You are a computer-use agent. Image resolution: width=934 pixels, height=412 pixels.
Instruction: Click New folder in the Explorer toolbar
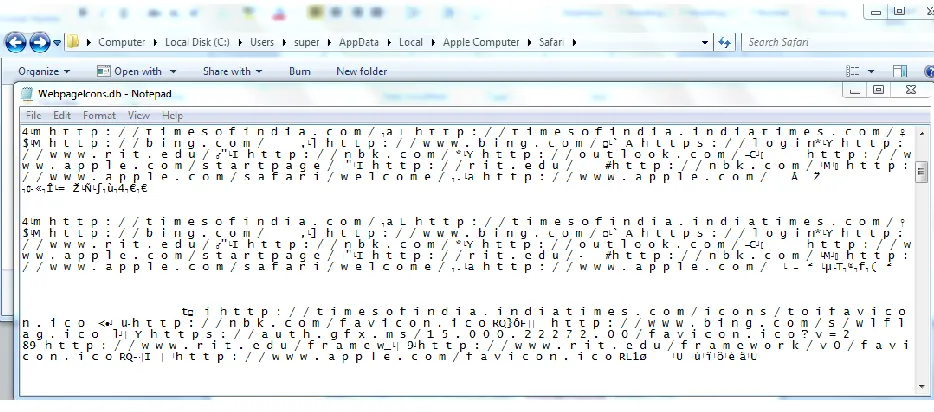click(x=362, y=71)
